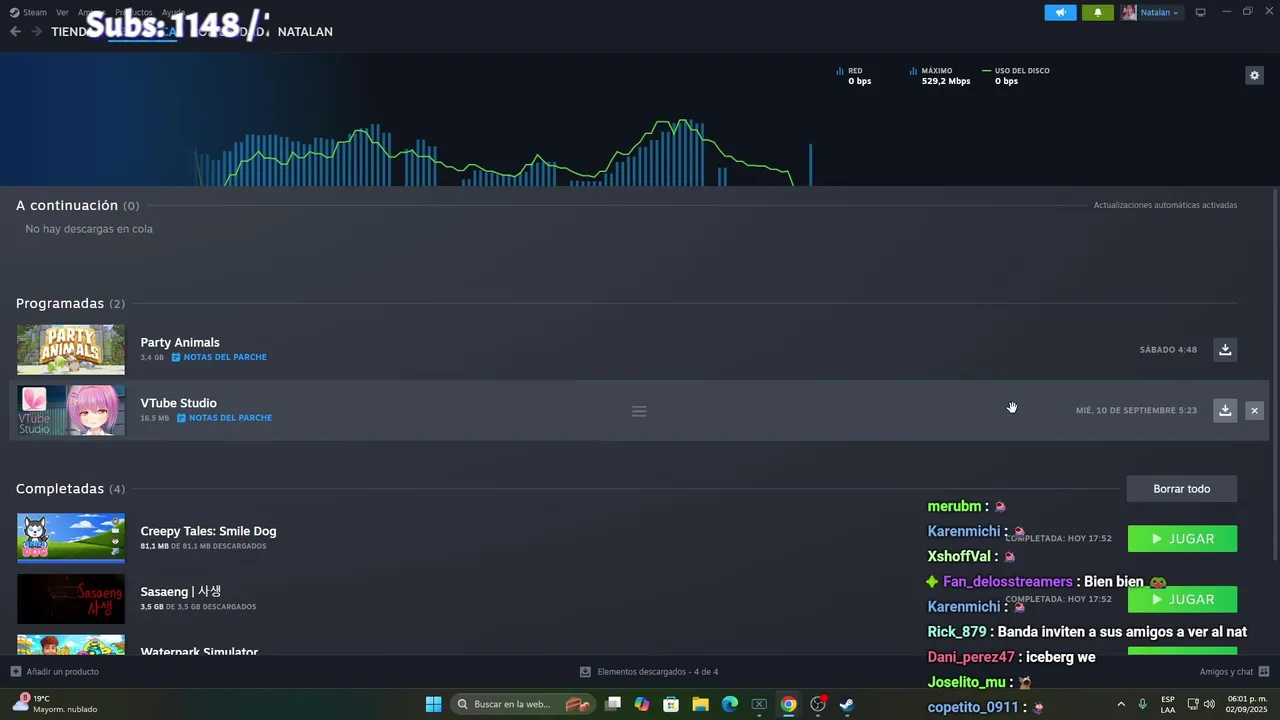
Task: Download VTube Studio update now
Action: pyautogui.click(x=1224, y=410)
